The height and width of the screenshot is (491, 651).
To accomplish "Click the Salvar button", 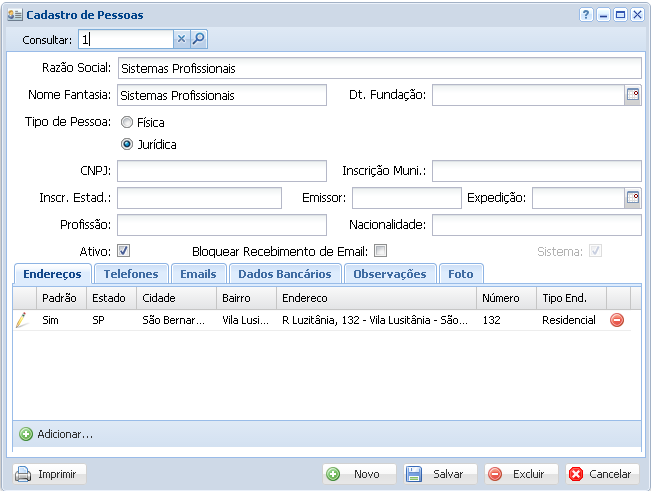I will coord(440,474).
